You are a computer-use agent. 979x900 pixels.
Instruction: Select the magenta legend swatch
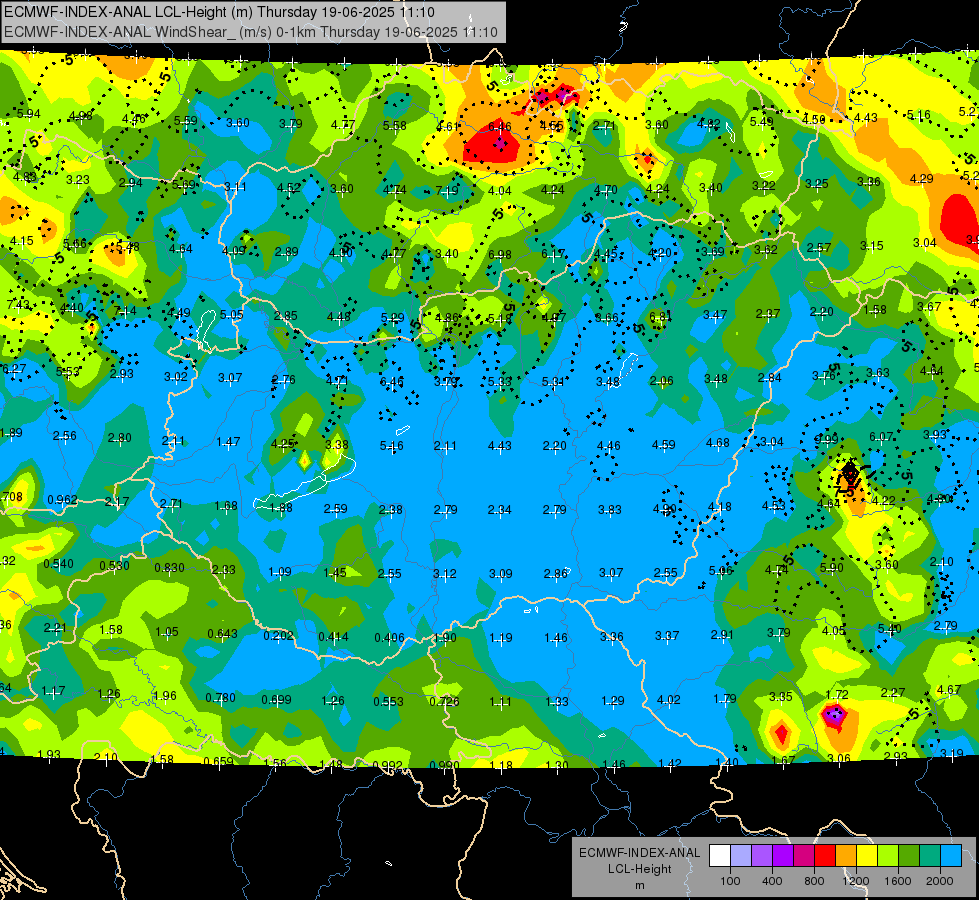(x=804, y=855)
